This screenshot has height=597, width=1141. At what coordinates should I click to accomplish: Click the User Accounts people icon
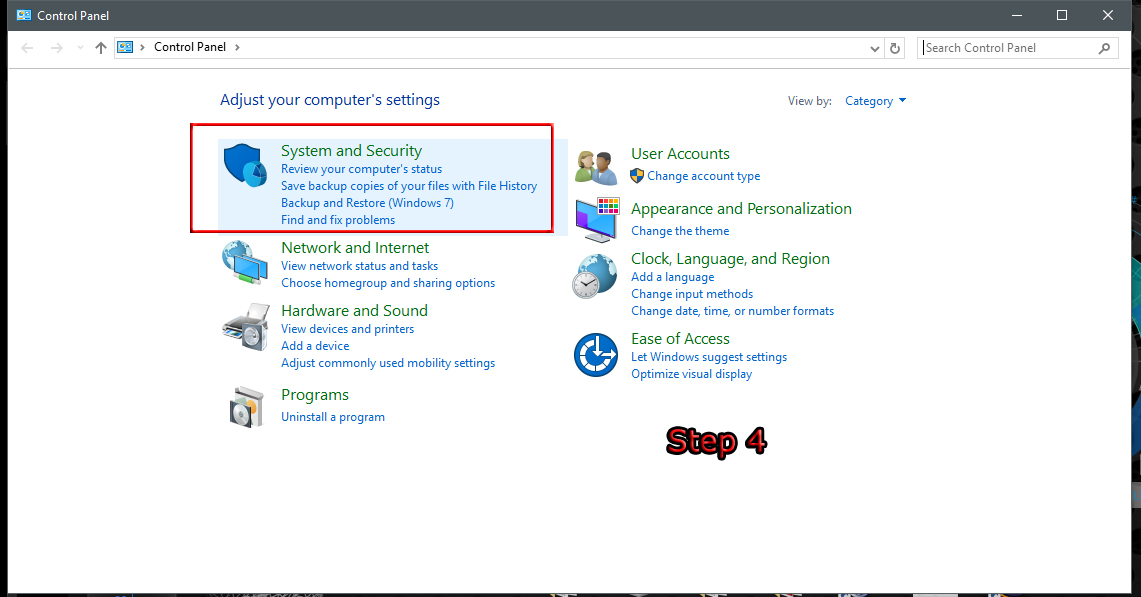point(595,165)
